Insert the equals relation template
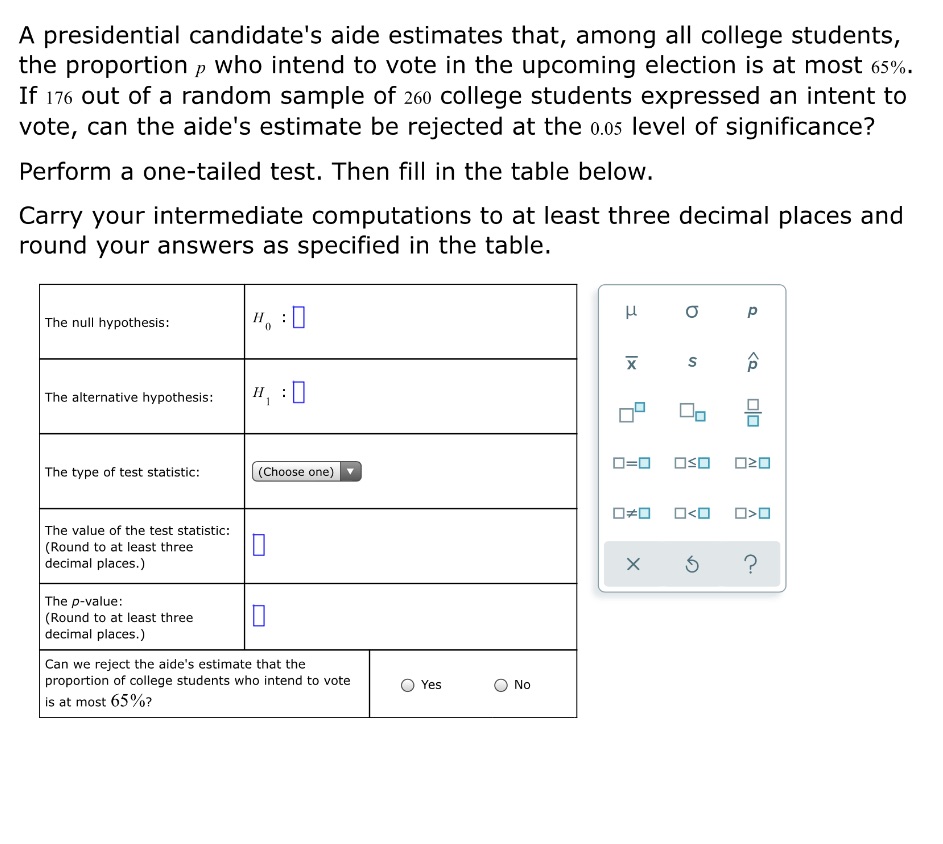Screen dimensions: 943x844 pyautogui.click(x=631, y=462)
